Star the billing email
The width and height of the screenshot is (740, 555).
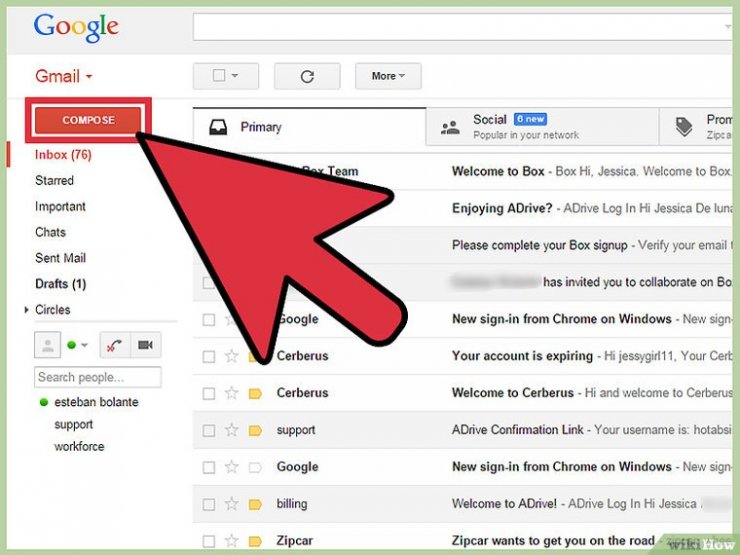231,504
